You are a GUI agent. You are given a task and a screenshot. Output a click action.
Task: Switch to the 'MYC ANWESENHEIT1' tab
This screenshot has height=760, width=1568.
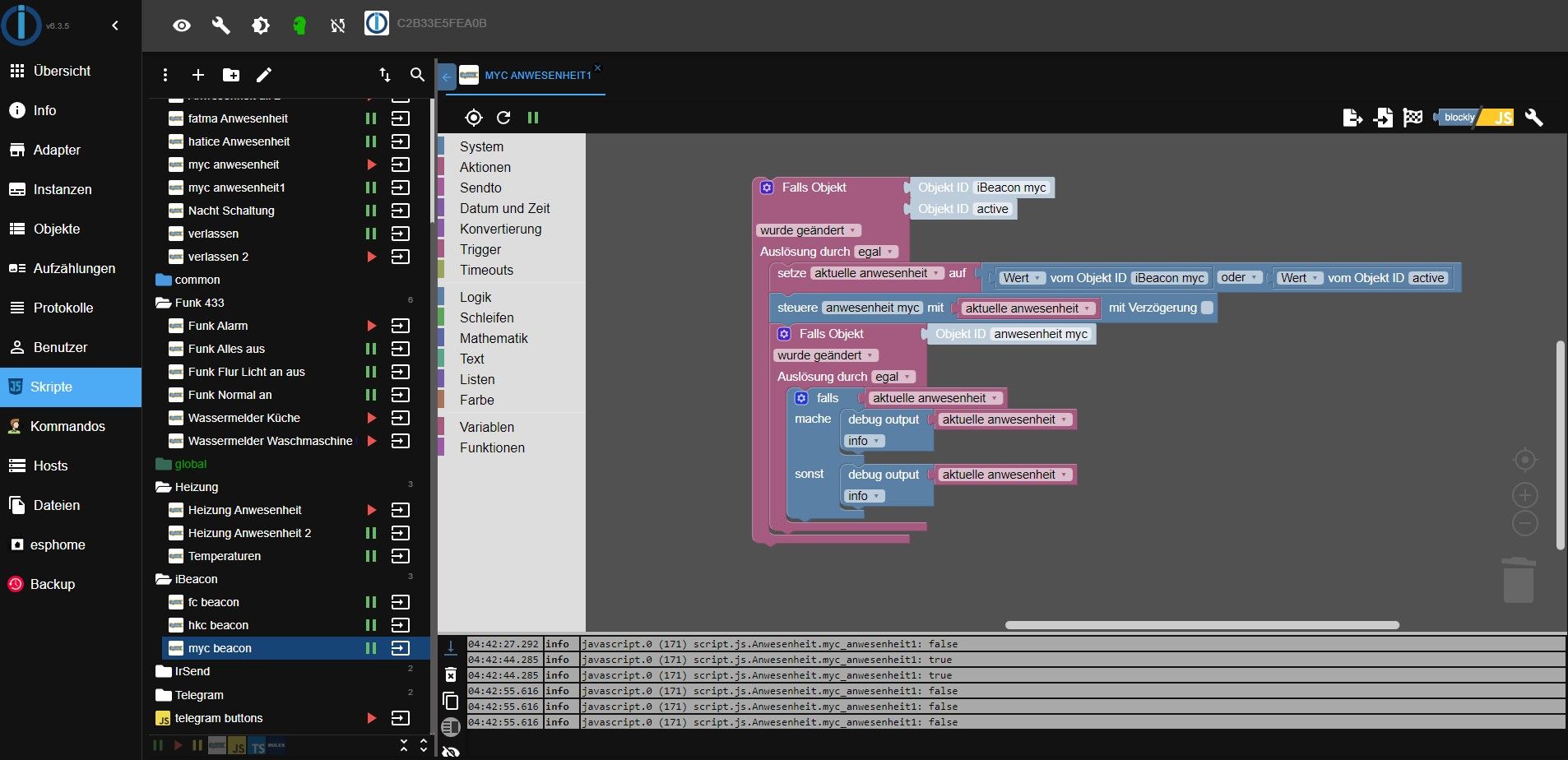pos(537,75)
